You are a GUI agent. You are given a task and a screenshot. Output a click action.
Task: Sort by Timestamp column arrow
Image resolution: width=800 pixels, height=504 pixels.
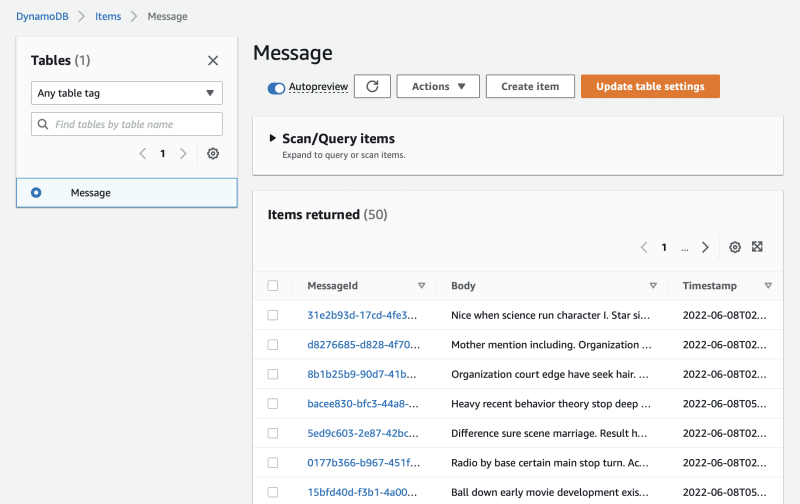tap(768, 286)
